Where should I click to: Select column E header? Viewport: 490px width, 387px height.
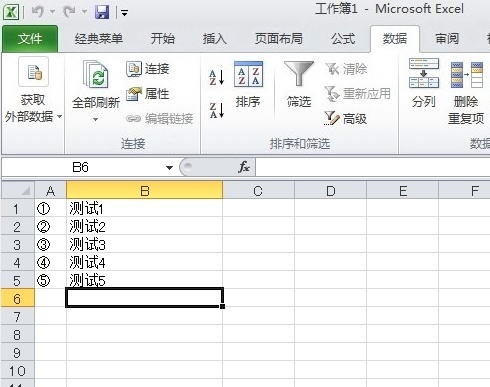pyautogui.click(x=403, y=191)
